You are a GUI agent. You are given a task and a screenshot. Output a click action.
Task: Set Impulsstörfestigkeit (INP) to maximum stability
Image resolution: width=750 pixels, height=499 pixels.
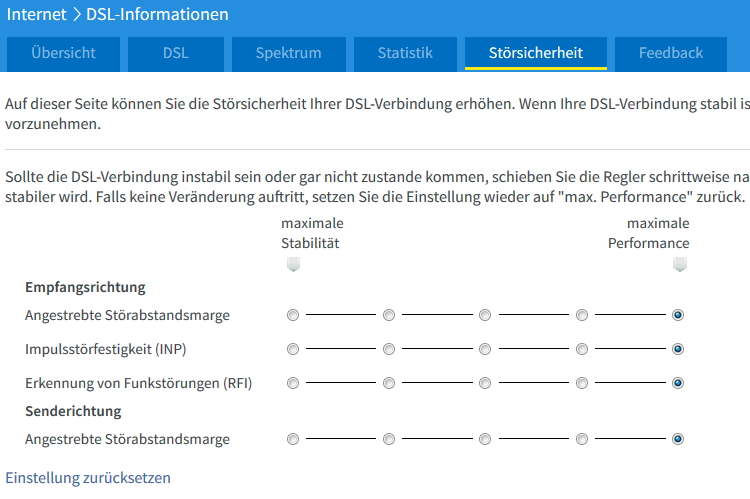click(x=293, y=349)
